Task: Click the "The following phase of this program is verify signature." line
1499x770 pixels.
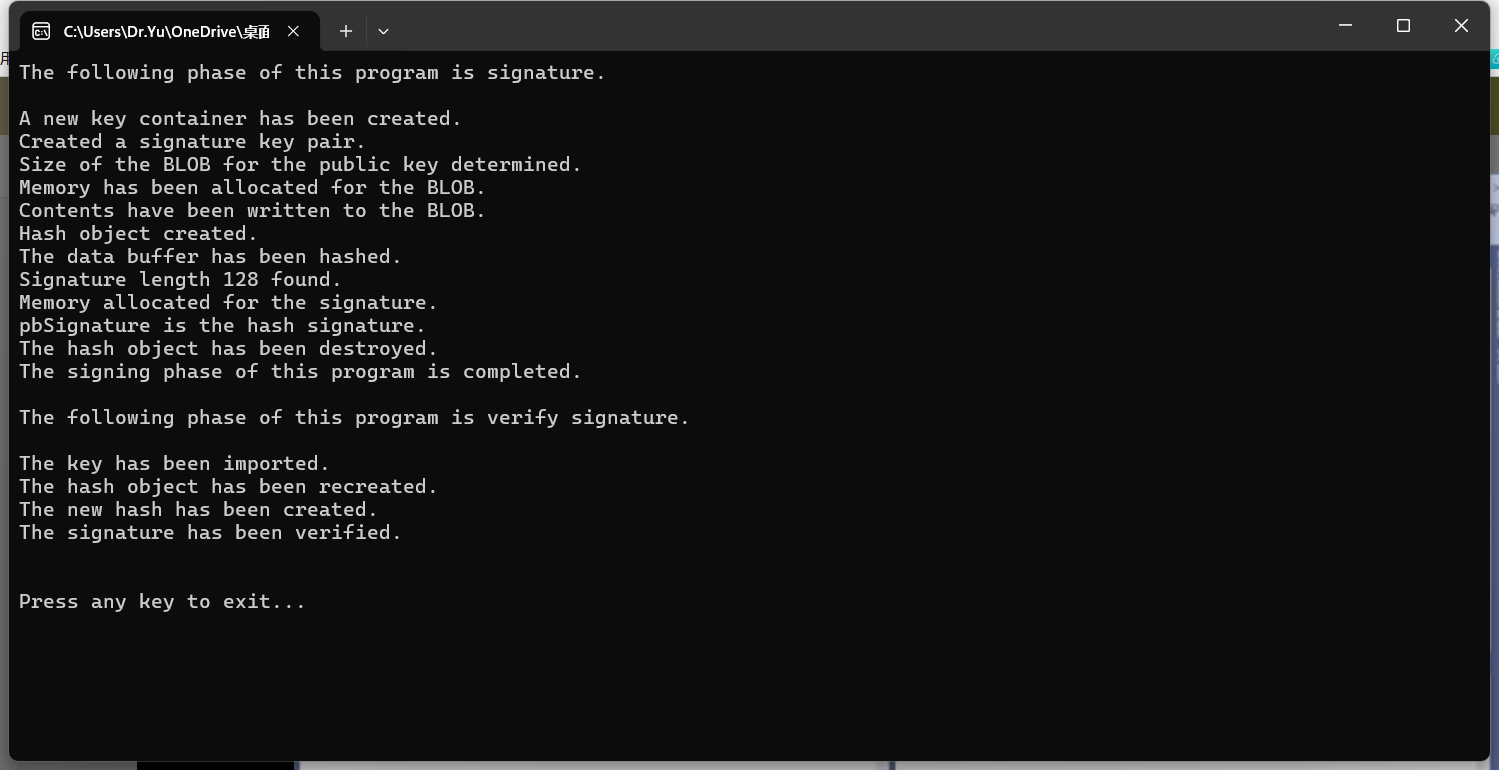Action: 354,418
